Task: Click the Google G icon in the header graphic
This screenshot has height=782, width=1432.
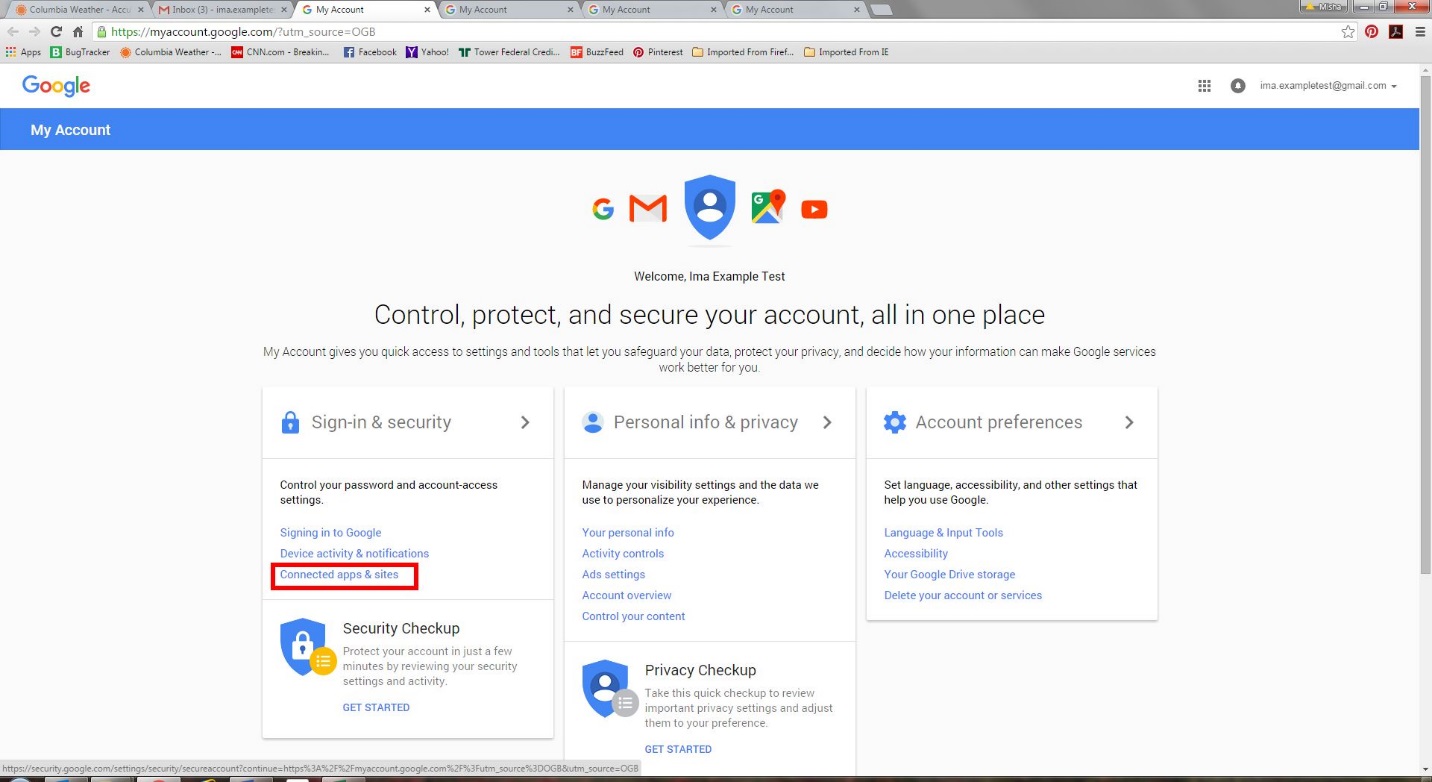Action: point(603,209)
